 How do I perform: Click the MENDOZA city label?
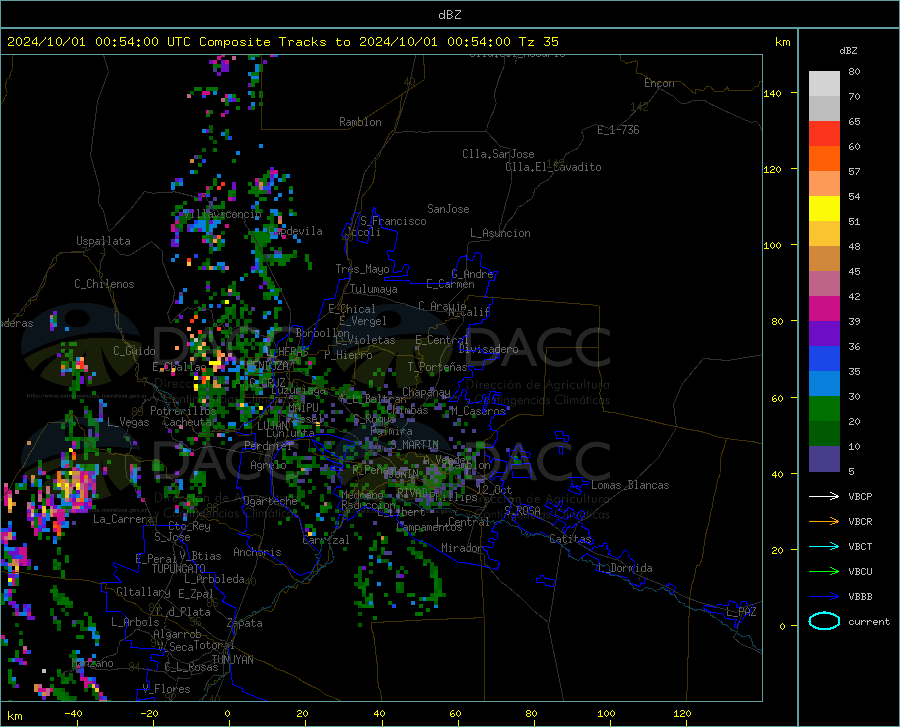267,366
